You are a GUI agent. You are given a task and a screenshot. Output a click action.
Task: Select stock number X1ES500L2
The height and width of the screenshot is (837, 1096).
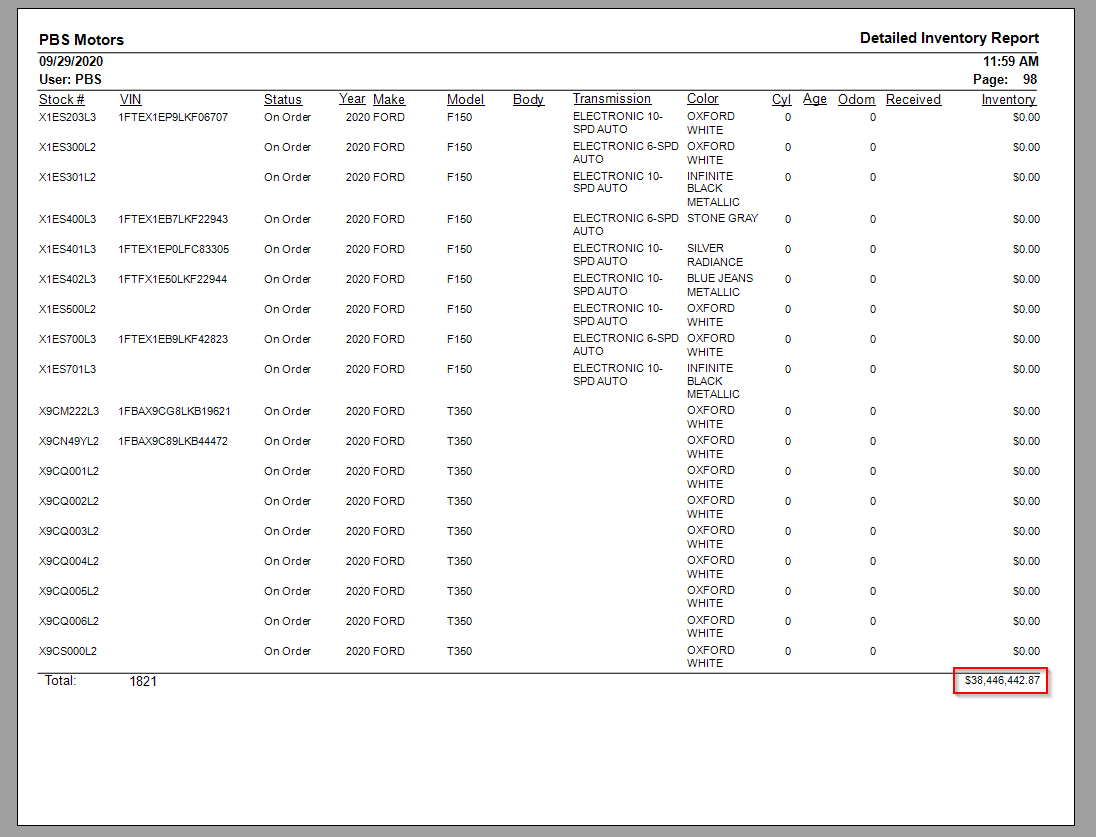pos(67,310)
